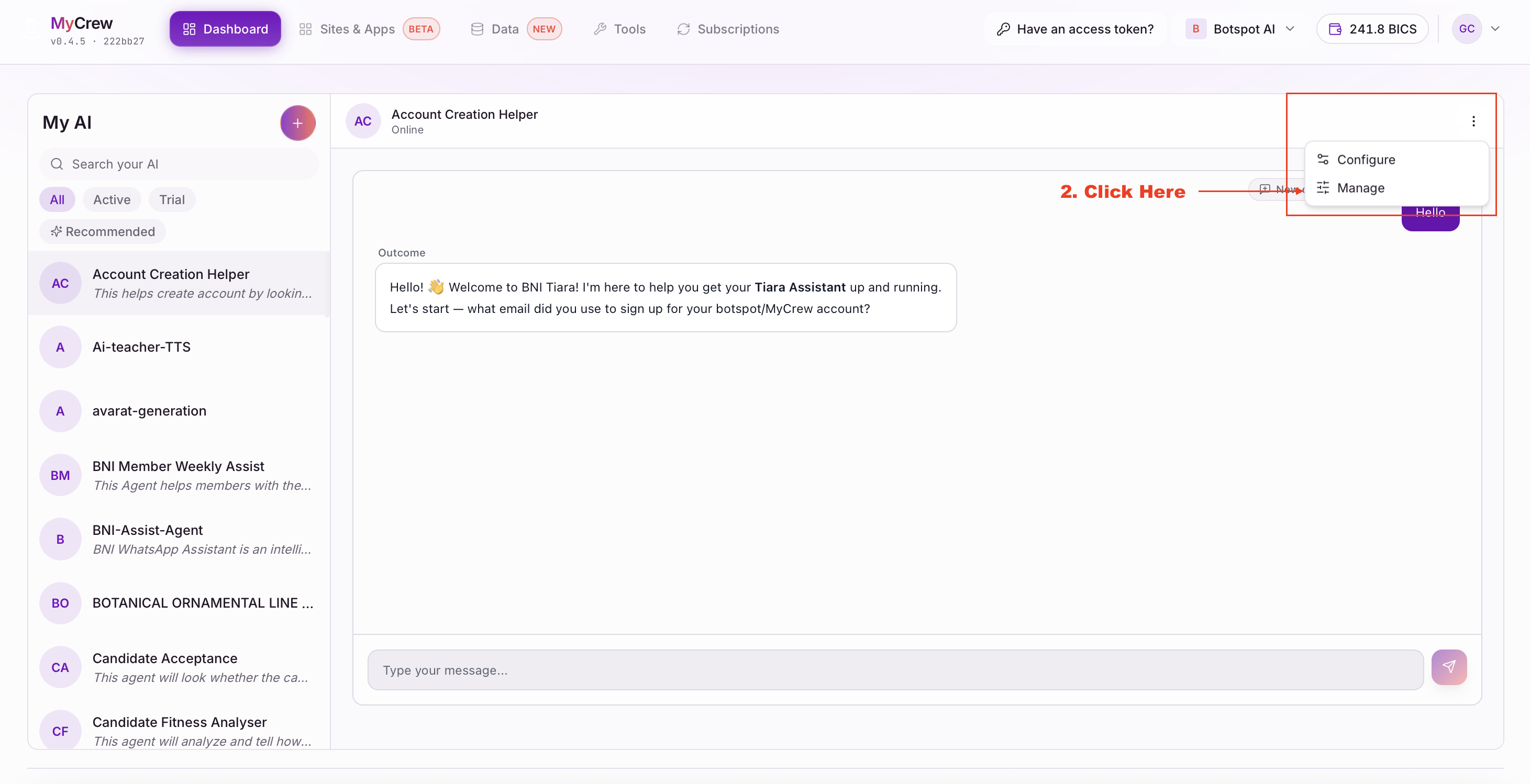
Task: Open Candidate Acceptance agent
Action: point(180,667)
